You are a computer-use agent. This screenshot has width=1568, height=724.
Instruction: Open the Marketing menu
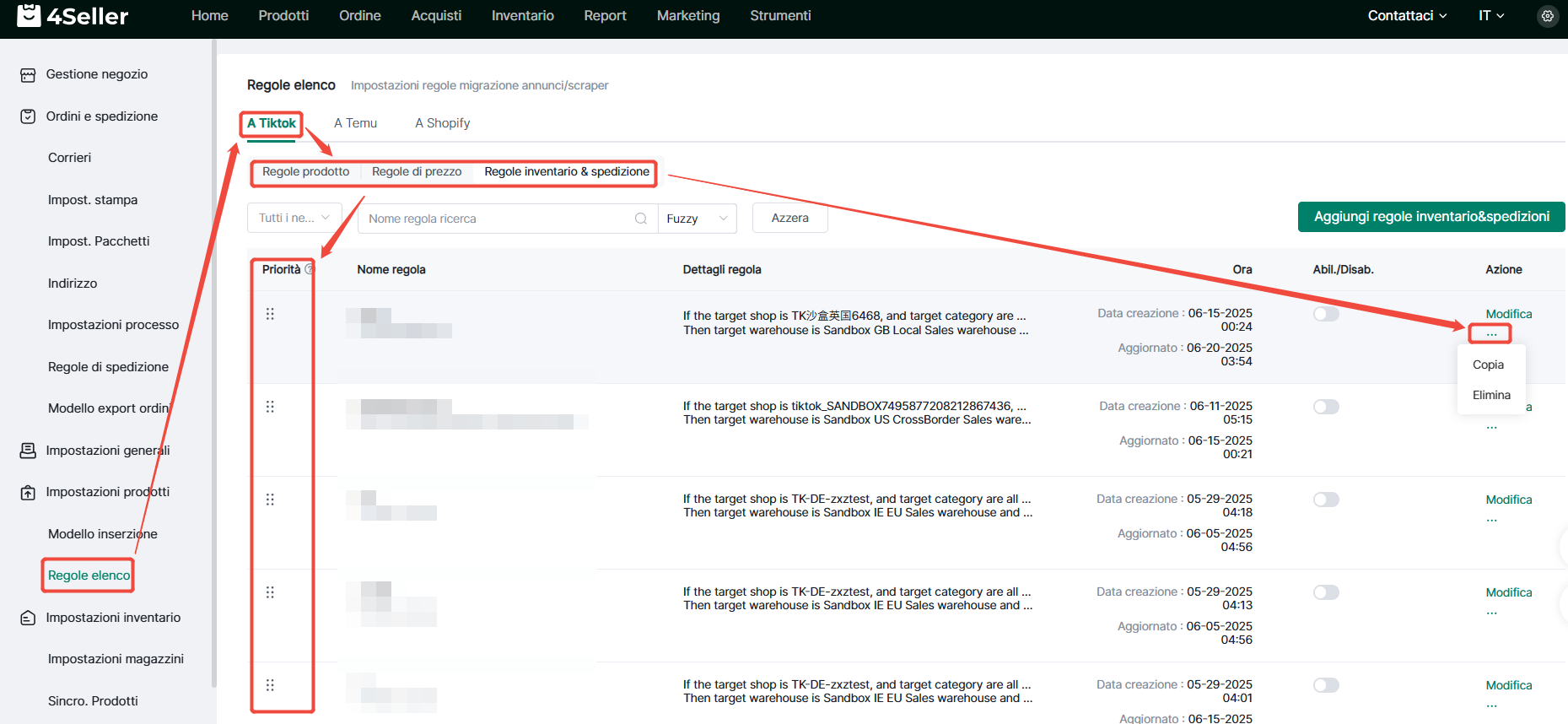pyautogui.click(x=688, y=16)
